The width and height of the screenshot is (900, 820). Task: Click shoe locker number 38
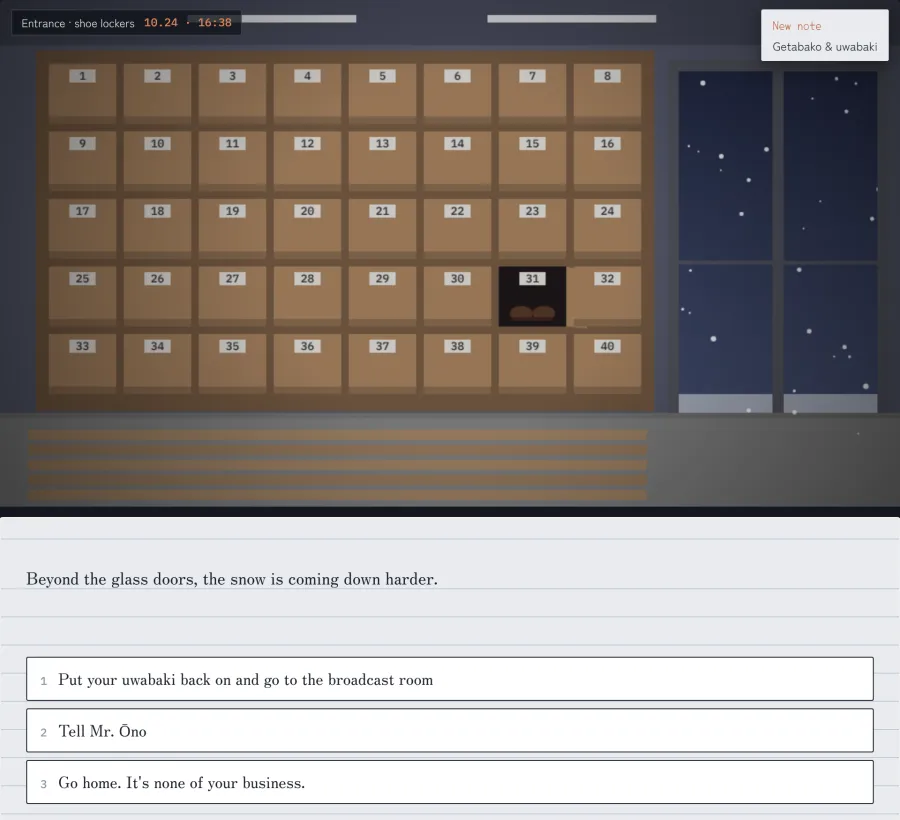[457, 364]
